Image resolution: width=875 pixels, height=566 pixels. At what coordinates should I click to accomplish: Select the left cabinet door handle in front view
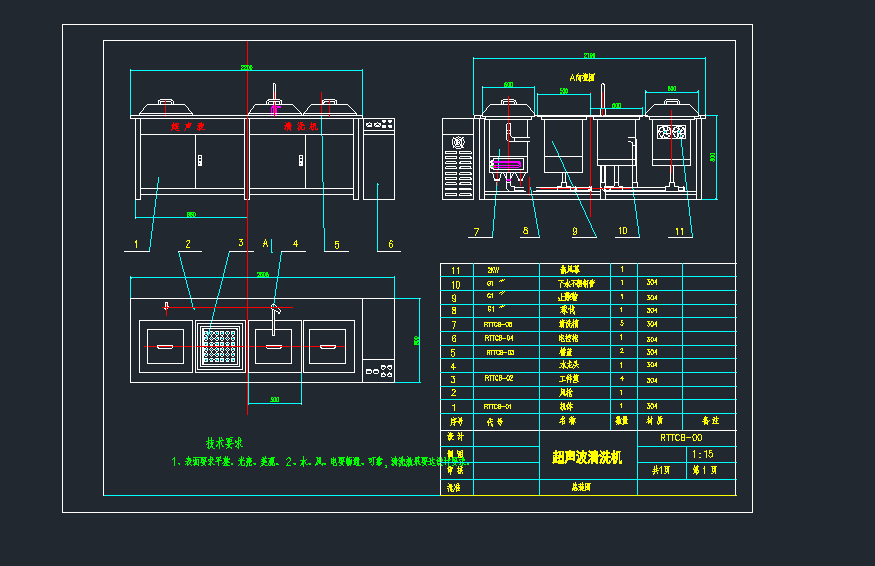(199, 159)
